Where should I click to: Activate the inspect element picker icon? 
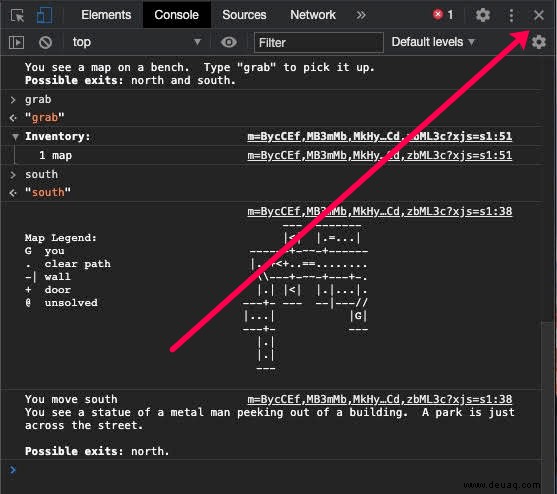click(x=17, y=15)
